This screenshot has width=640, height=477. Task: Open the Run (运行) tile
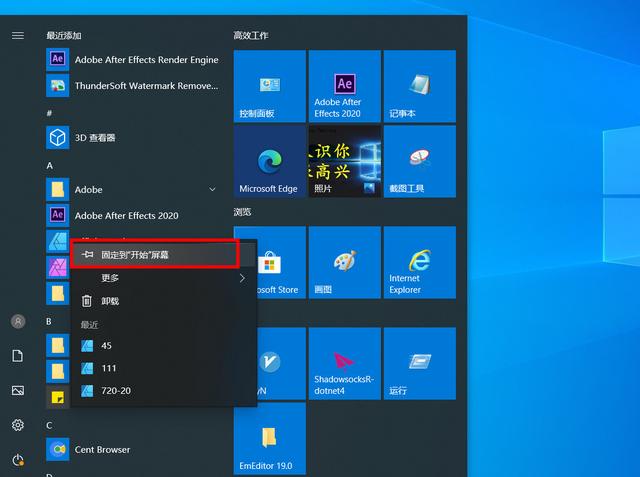pyautogui.click(x=419, y=363)
